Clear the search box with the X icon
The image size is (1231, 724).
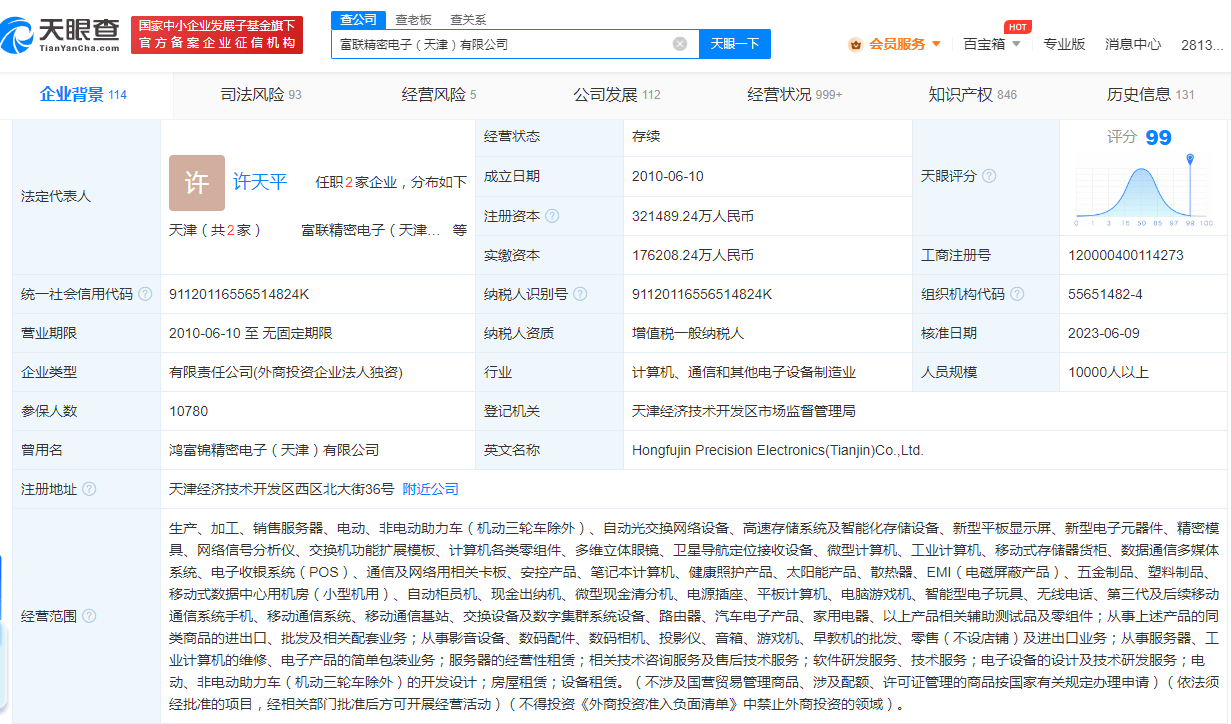pyautogui.click(x=680, y=44)
